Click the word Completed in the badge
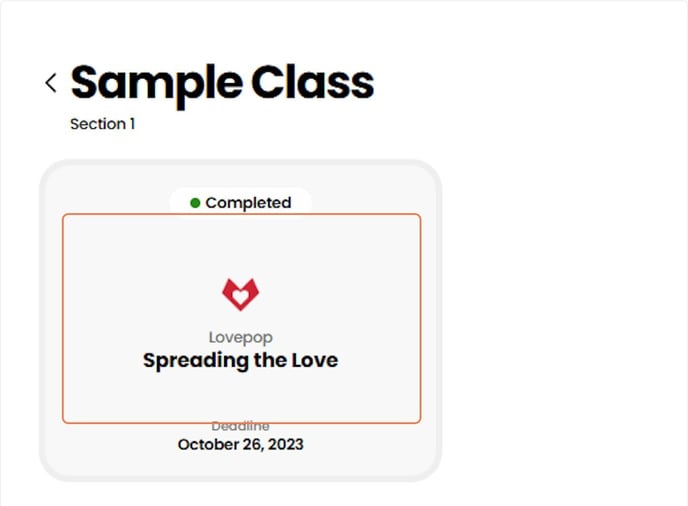Image resolution: width=688 pixels, height=506 pixels. click(x=248, y=203)
